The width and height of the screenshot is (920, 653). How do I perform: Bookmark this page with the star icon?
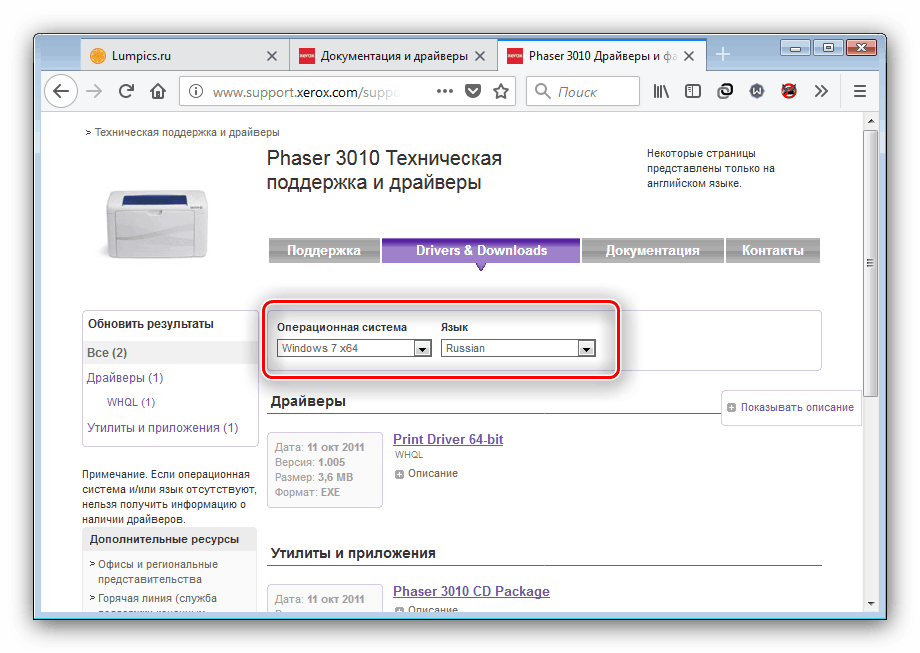(501, 91)
